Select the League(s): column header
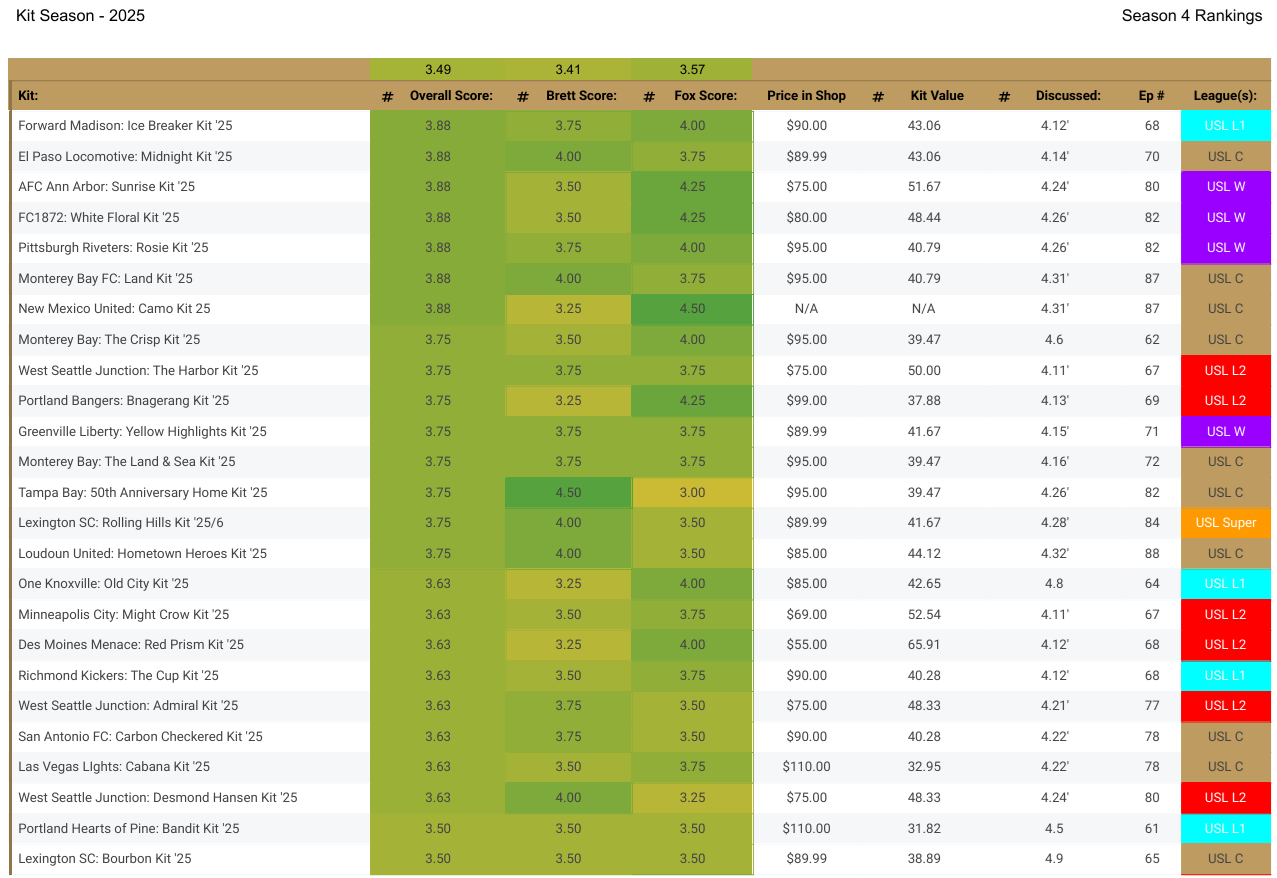 (1225, 96)
